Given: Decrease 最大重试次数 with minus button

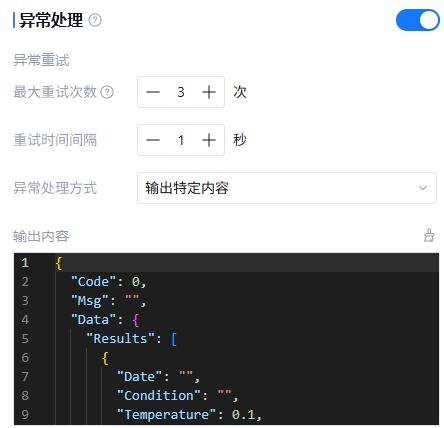Looking at the screenshot, I should (x=153, y=92).
